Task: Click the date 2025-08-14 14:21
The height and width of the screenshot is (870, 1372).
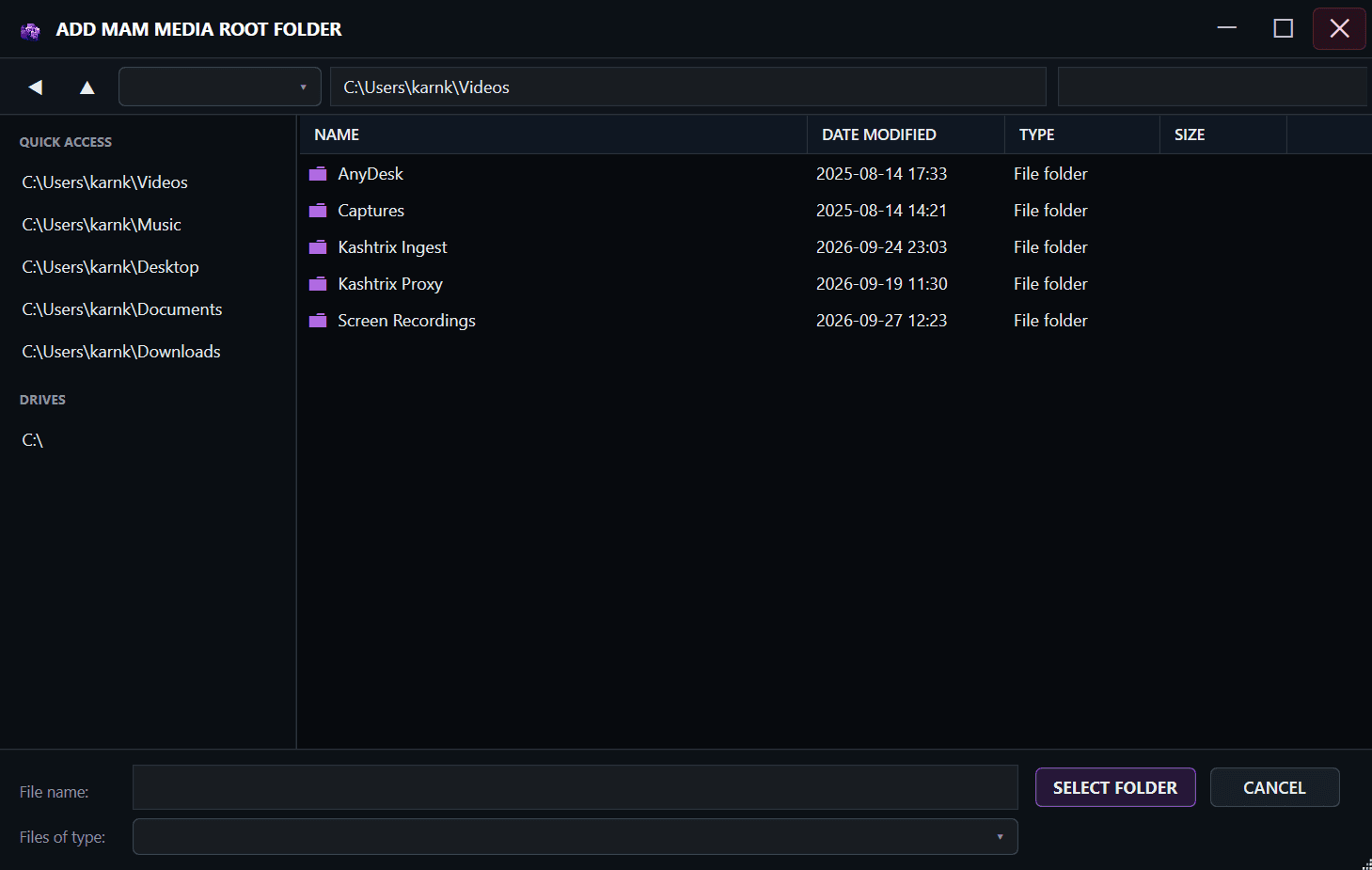Action: click(882, 211)
